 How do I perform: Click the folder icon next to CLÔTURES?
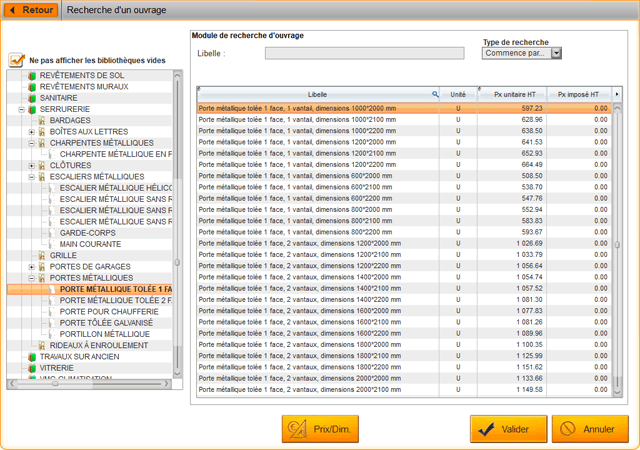tap(42, 166)
